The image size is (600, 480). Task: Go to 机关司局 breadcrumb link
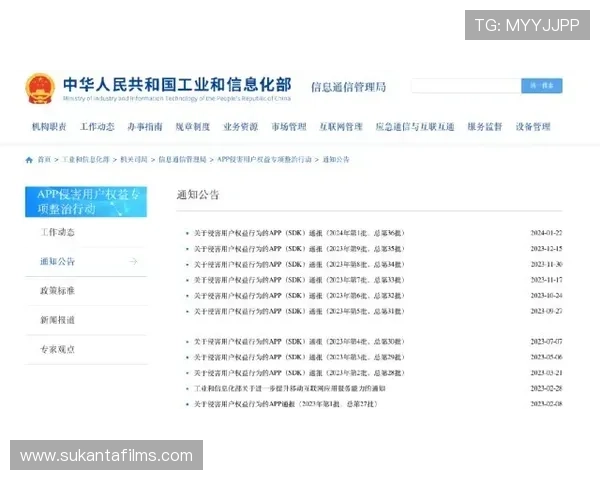(134, 160)
